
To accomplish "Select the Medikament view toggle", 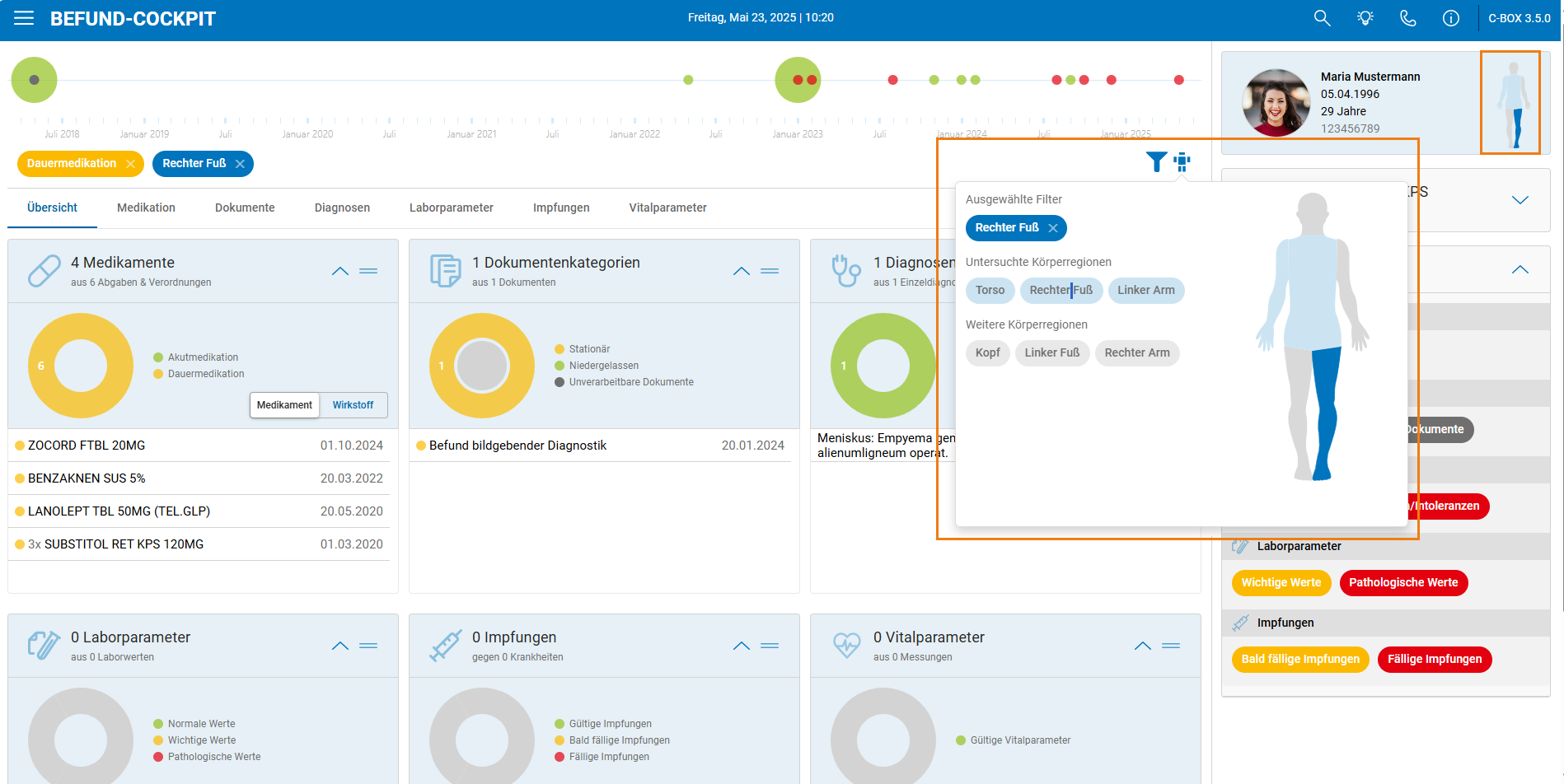I will tap(284, 405).
